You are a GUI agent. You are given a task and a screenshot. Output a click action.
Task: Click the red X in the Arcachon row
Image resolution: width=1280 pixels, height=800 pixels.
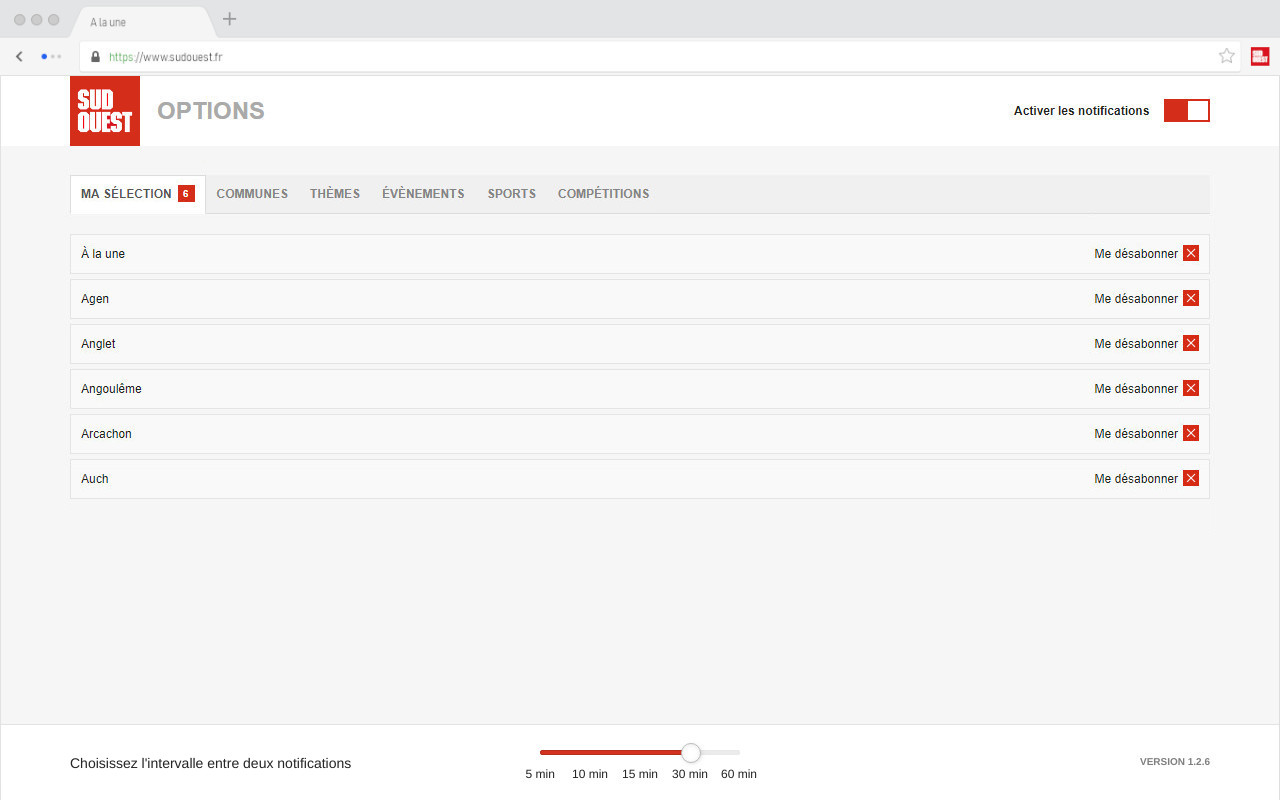click(x=1191, y=433)
